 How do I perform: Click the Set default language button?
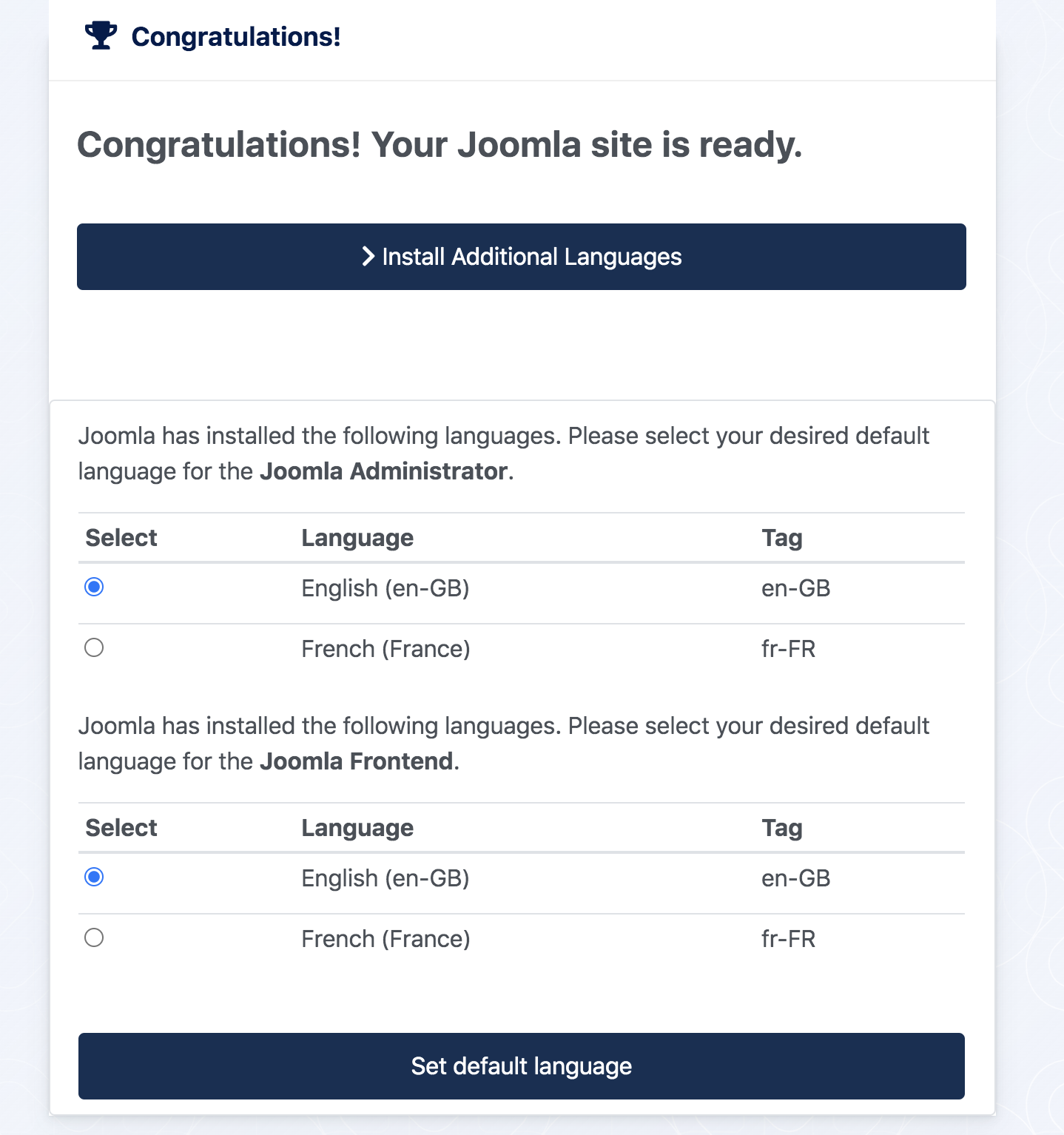[x=522, y=1066]
